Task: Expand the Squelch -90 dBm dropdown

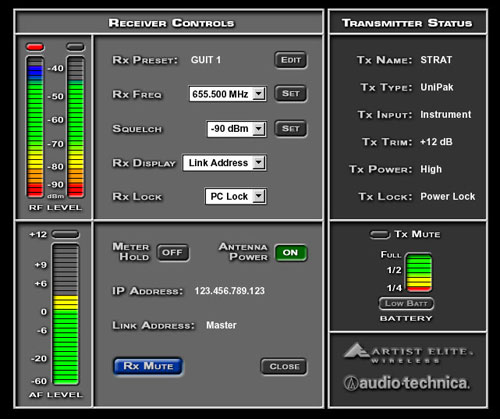Action: [x=237, y=129]
